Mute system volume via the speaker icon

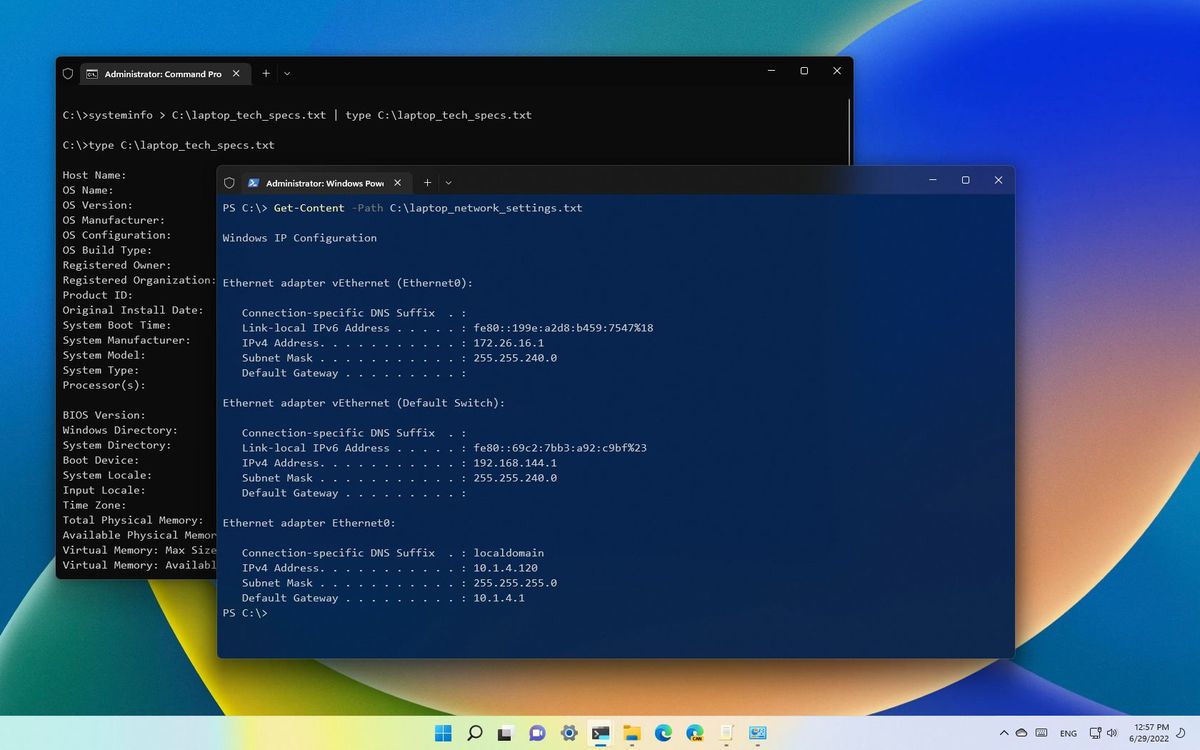[1113, 733]
